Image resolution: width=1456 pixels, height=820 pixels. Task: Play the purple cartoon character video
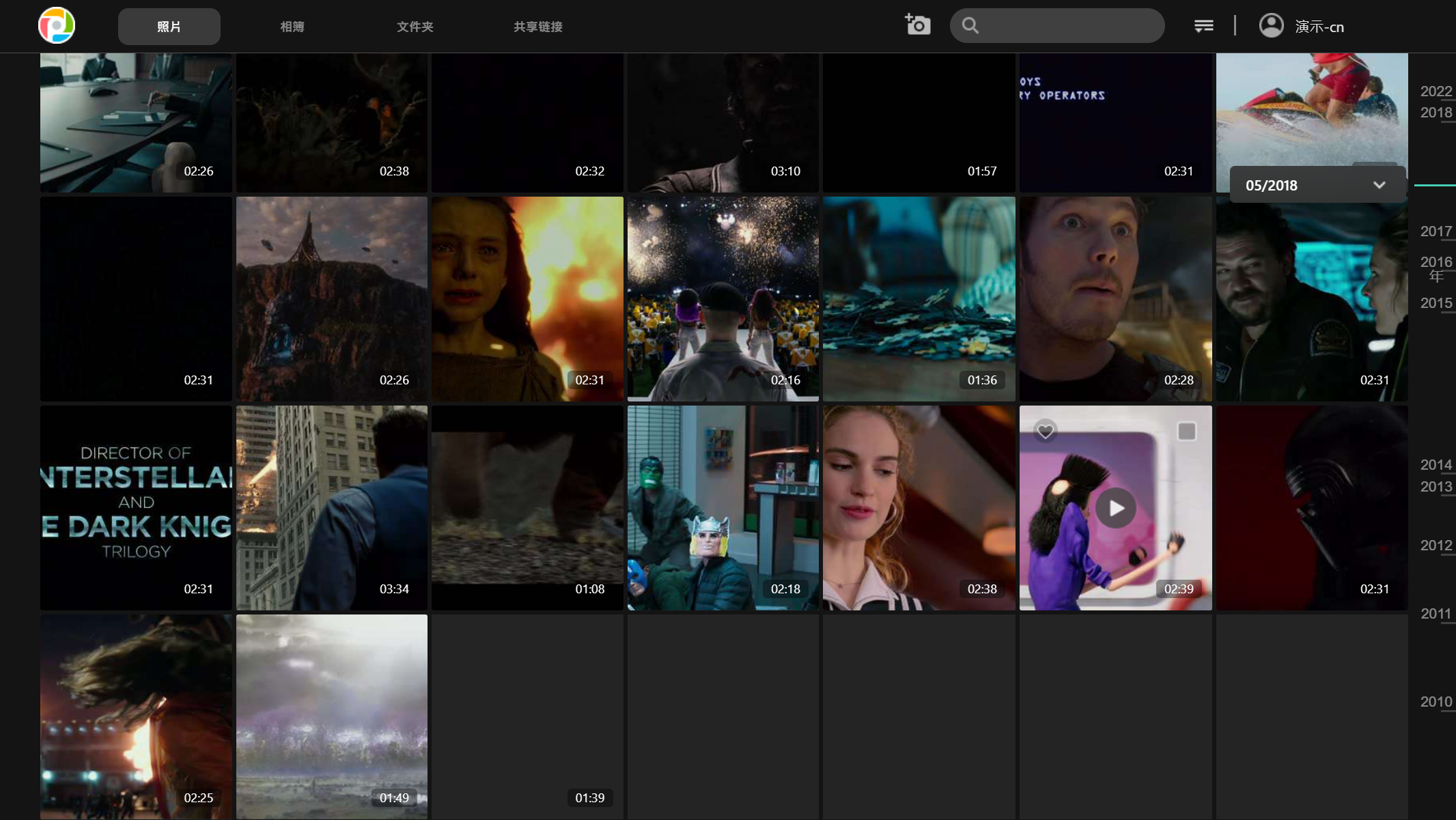[1116, 508]
